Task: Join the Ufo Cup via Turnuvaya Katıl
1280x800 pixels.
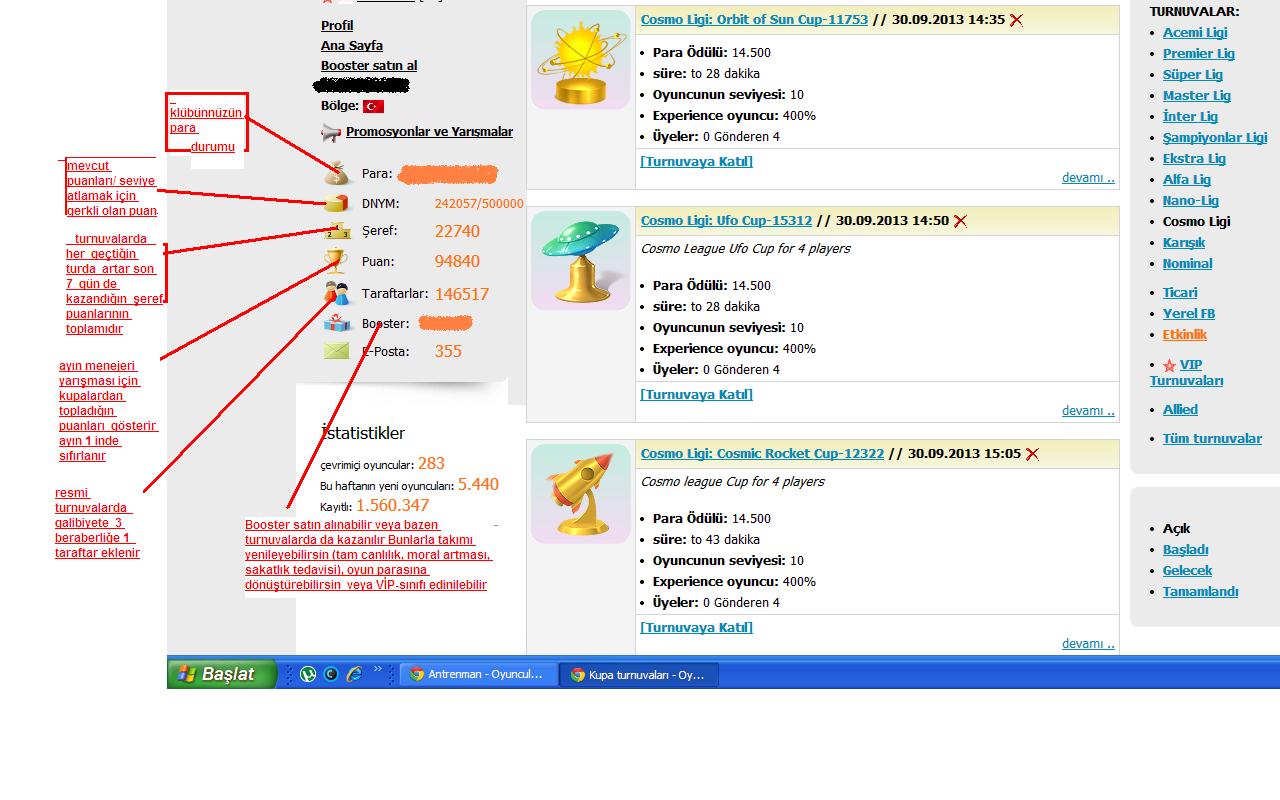Action: pyautogui.click(x=696, y=394)
